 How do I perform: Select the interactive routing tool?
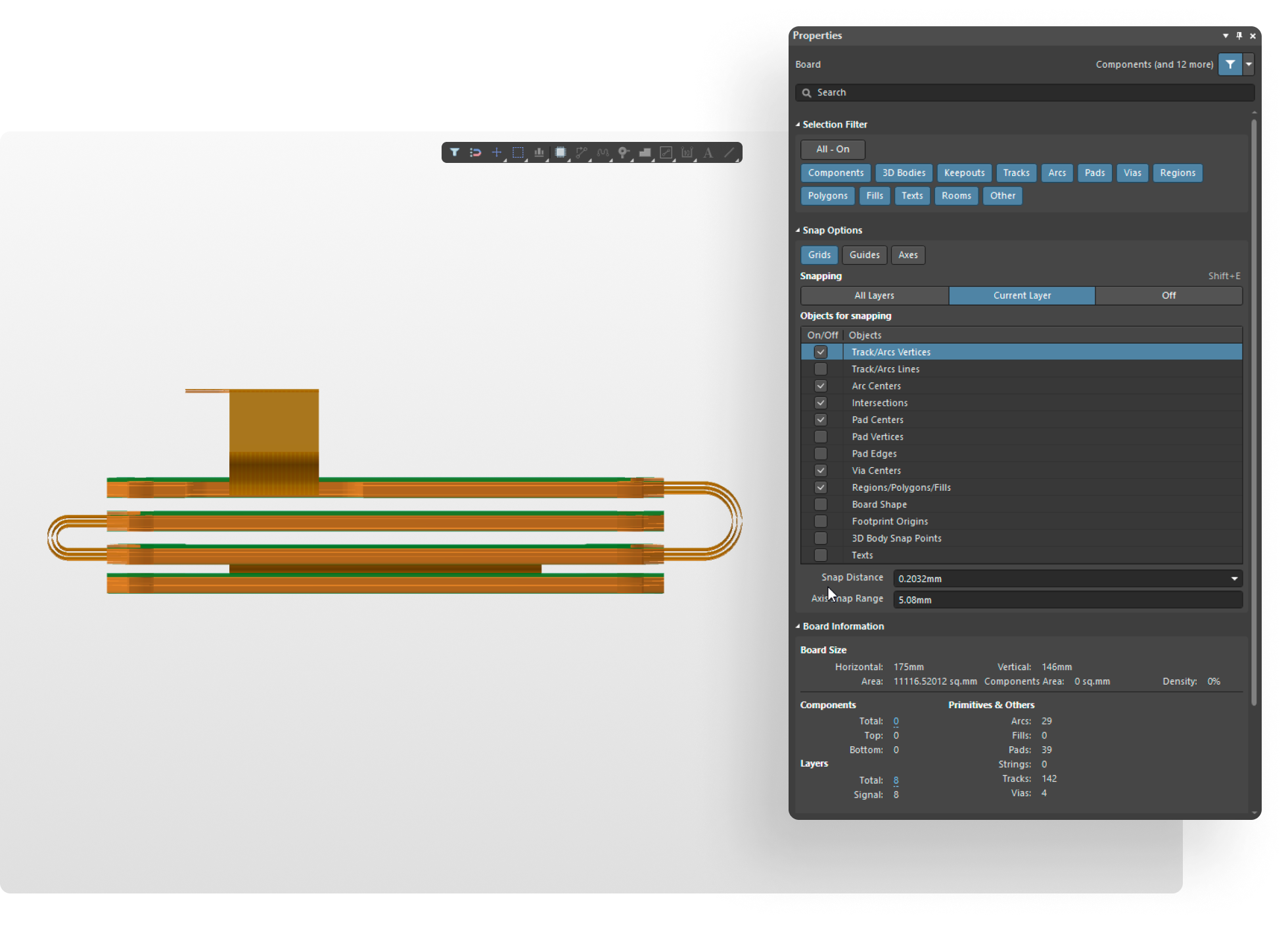point(581,152)
